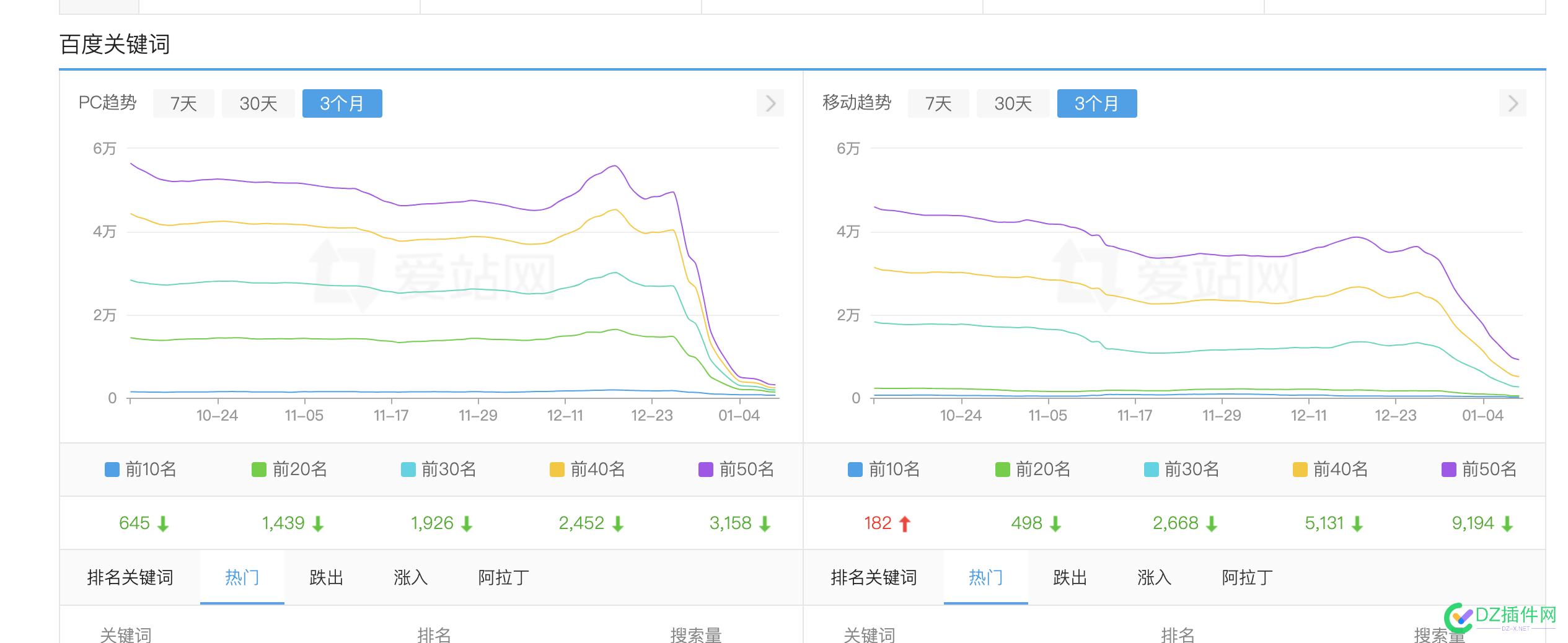Select 30天 range for 移动趋势

(x=1013, y=103)
